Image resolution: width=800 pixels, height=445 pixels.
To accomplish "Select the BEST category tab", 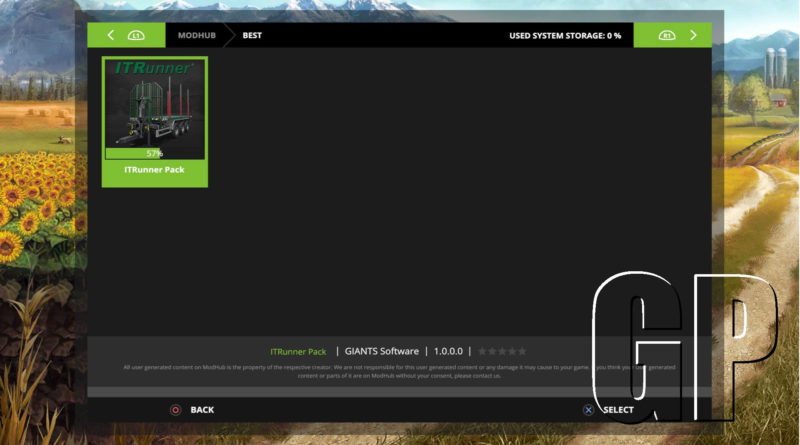I will [252, 35].
